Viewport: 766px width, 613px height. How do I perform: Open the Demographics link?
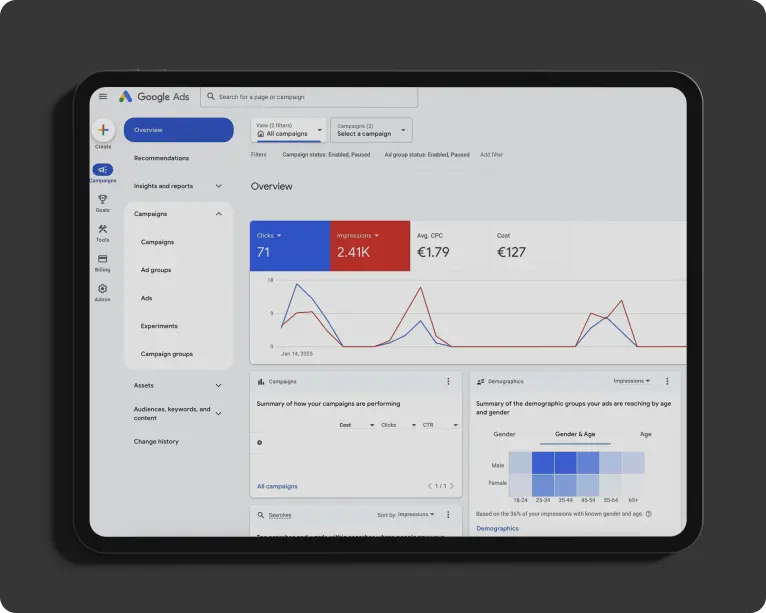coord(497,528)
